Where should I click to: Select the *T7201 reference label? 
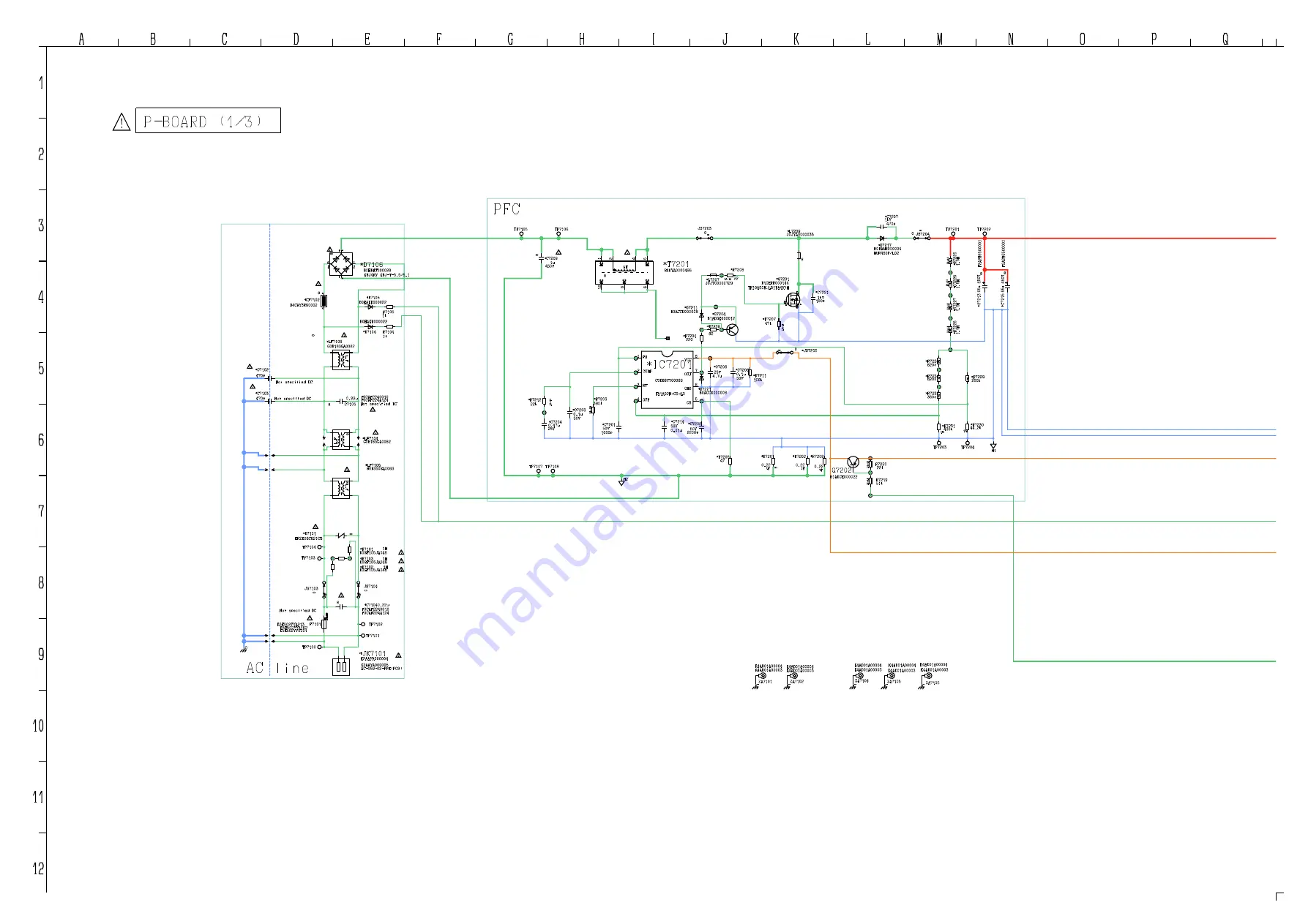click(676, 264)
